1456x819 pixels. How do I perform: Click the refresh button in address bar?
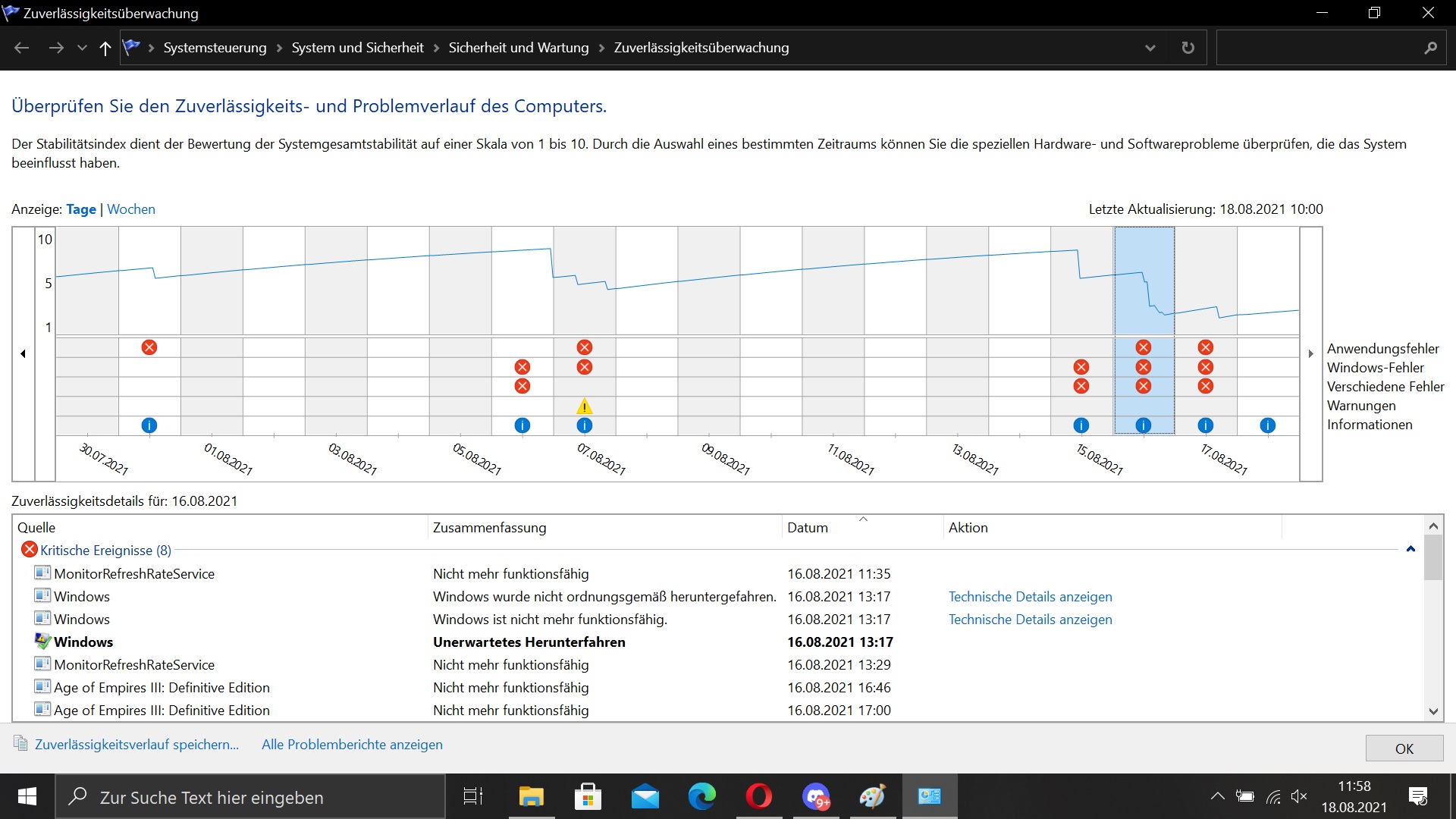tap(1188, 48)
